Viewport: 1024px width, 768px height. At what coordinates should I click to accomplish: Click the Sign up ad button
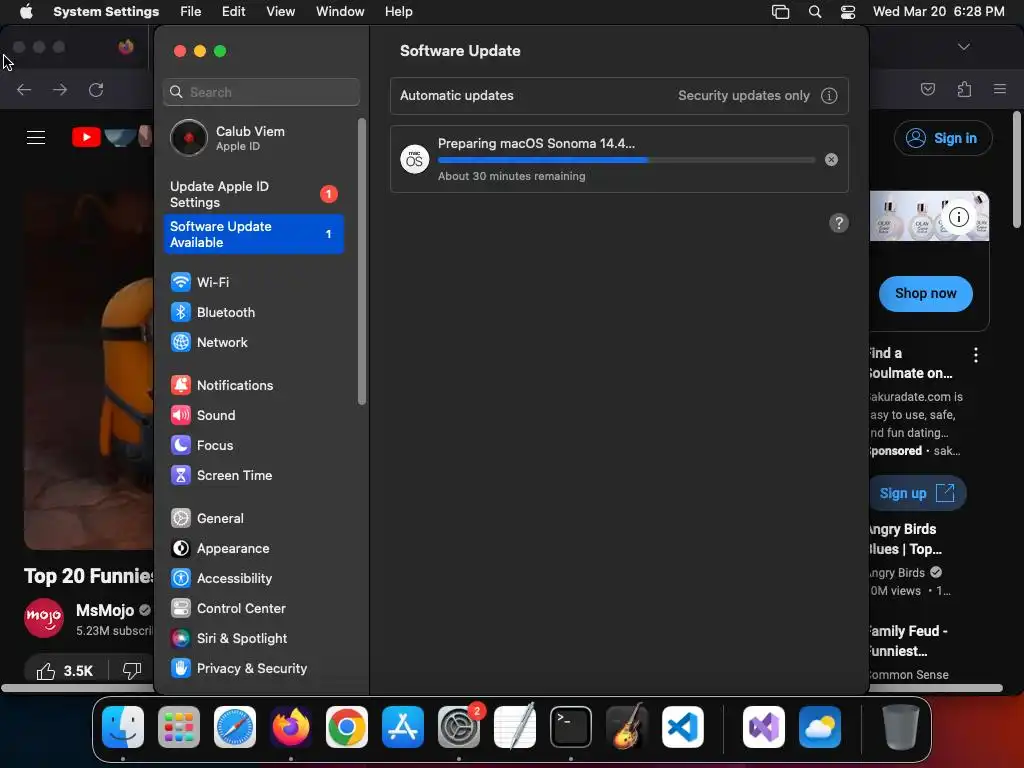[x=916, y=493]
